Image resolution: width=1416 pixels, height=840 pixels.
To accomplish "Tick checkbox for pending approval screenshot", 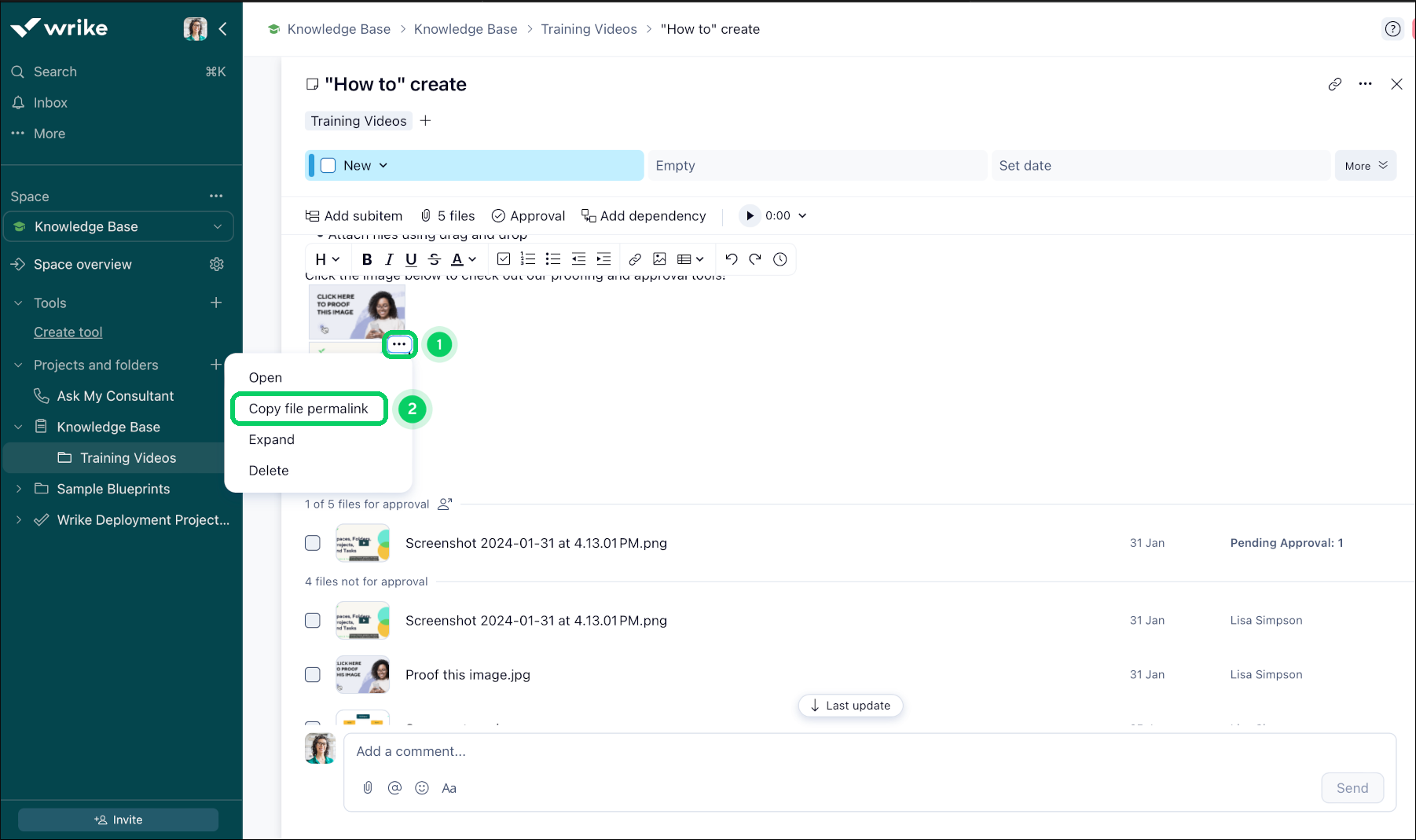I will (x=313, y=543).
